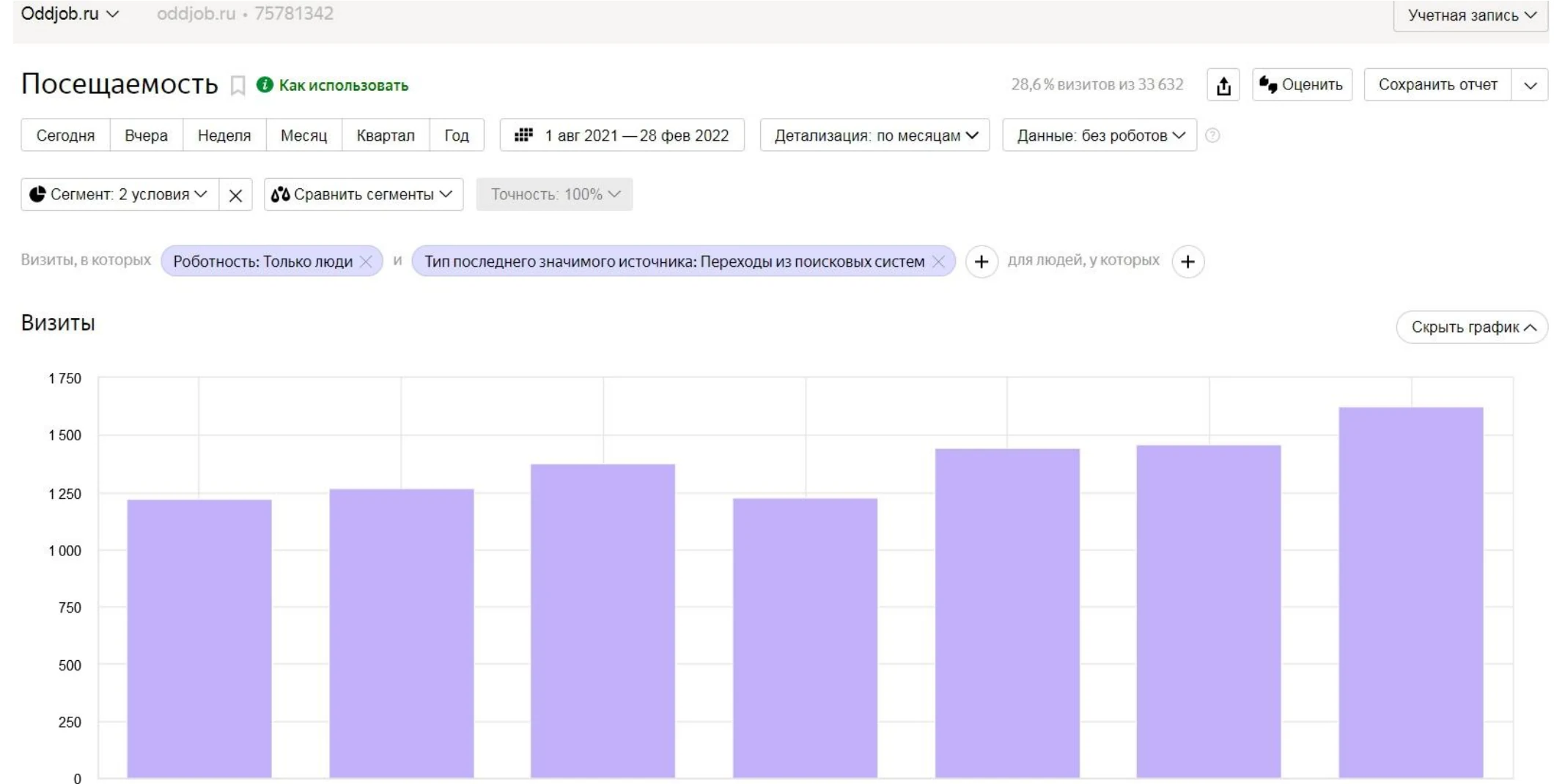The width and height of the screenshot is (1554, 784).
Task: Open Сегмент: 2 условия dropdown
Action: click(119, 195)
